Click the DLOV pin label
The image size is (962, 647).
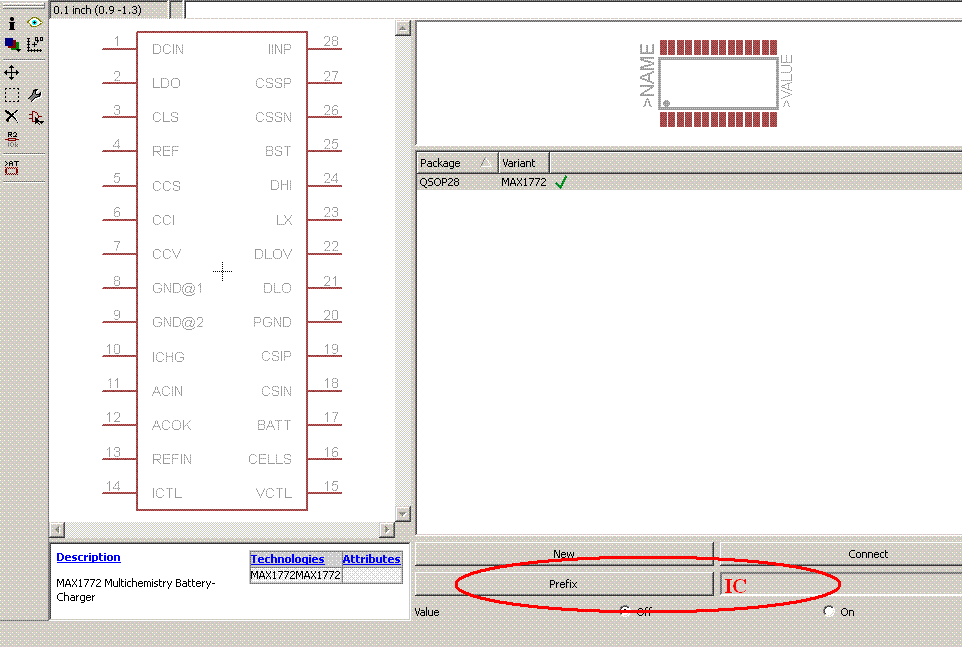[x=273, y=254]
